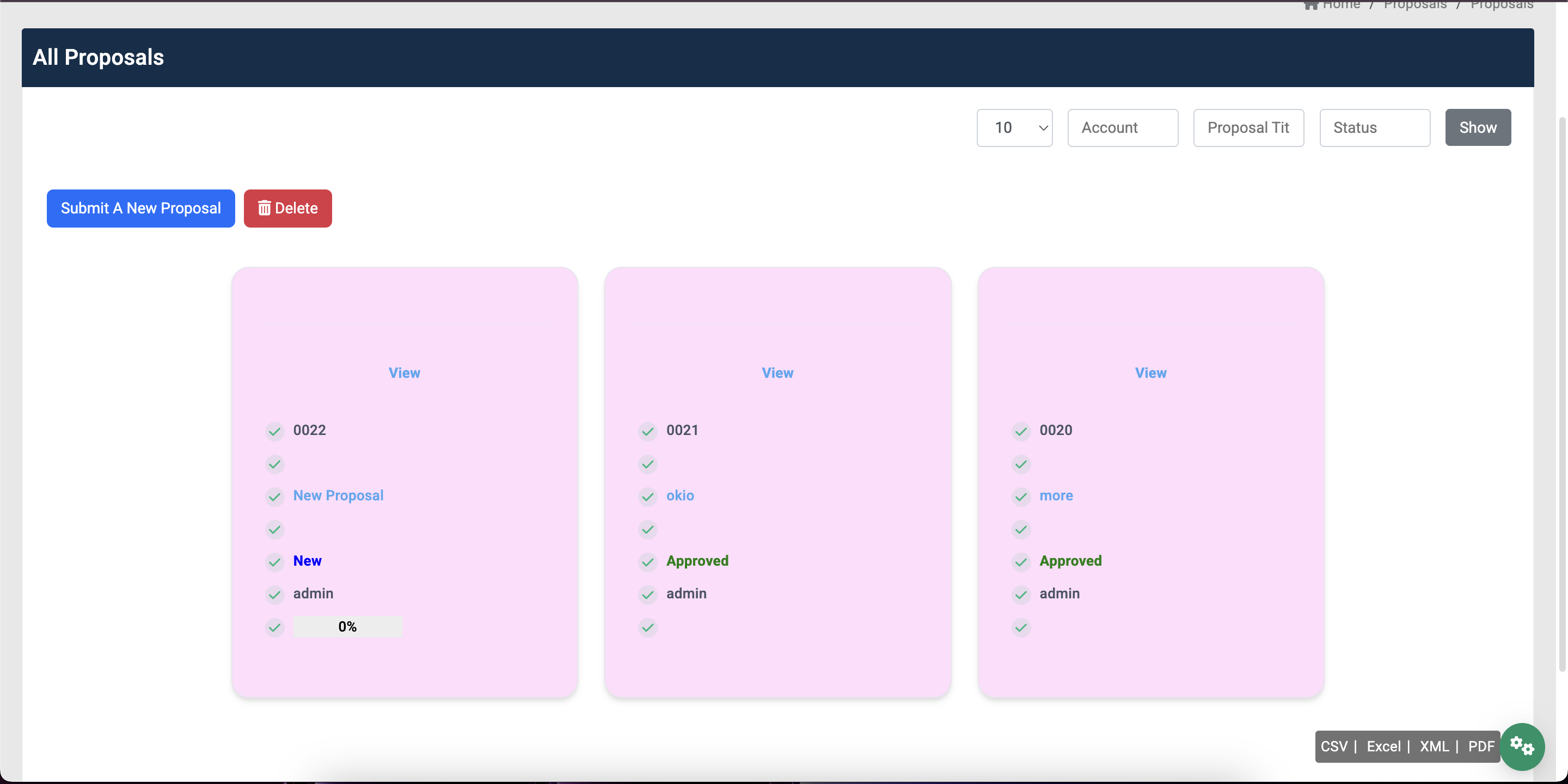
Task: Click the 0% progress bar
Action: (347, 627)
